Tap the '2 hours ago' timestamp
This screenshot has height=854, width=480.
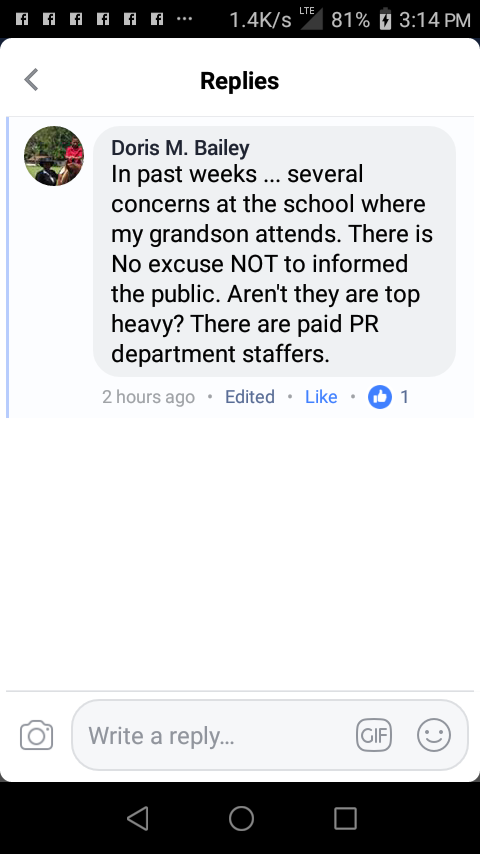click(148, 397)
